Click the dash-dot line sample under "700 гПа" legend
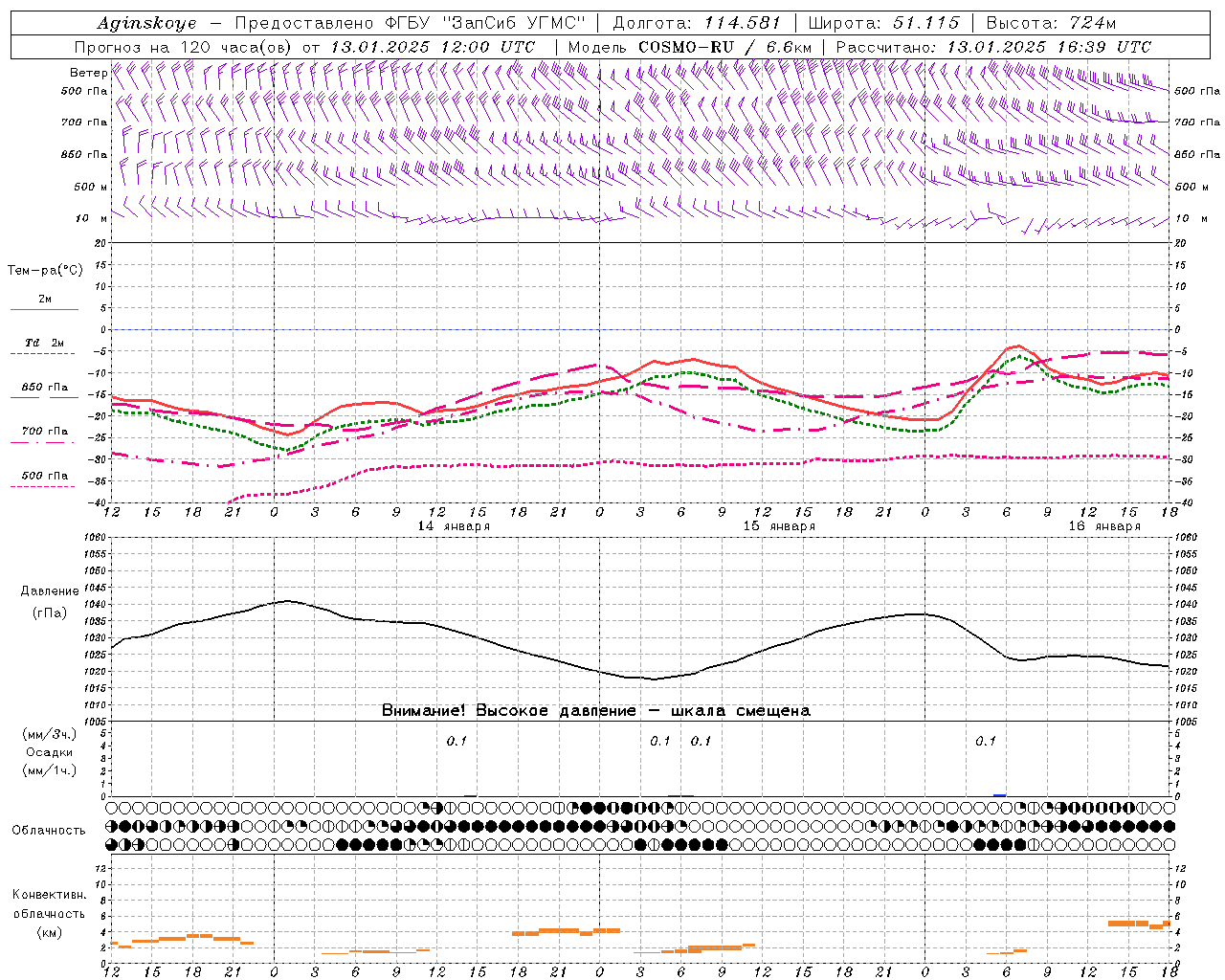The image size is (1225, 980). pos(44,443)
